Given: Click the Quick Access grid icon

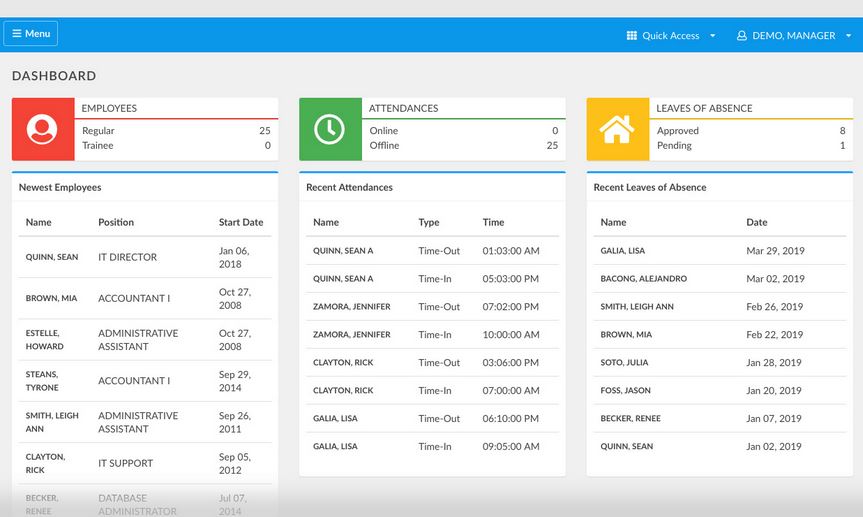Looking at the screenshot, I should 631,36.
